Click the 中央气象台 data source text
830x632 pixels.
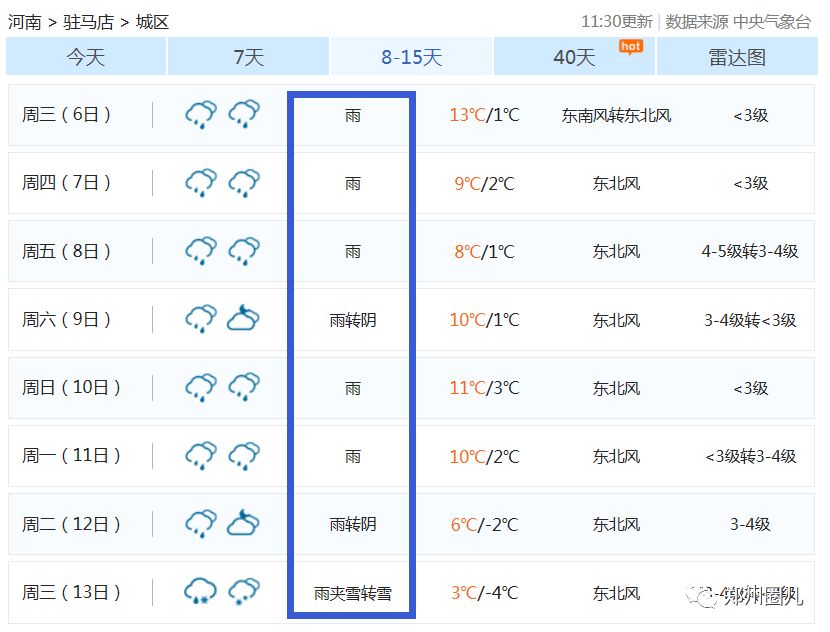(772, 22)
